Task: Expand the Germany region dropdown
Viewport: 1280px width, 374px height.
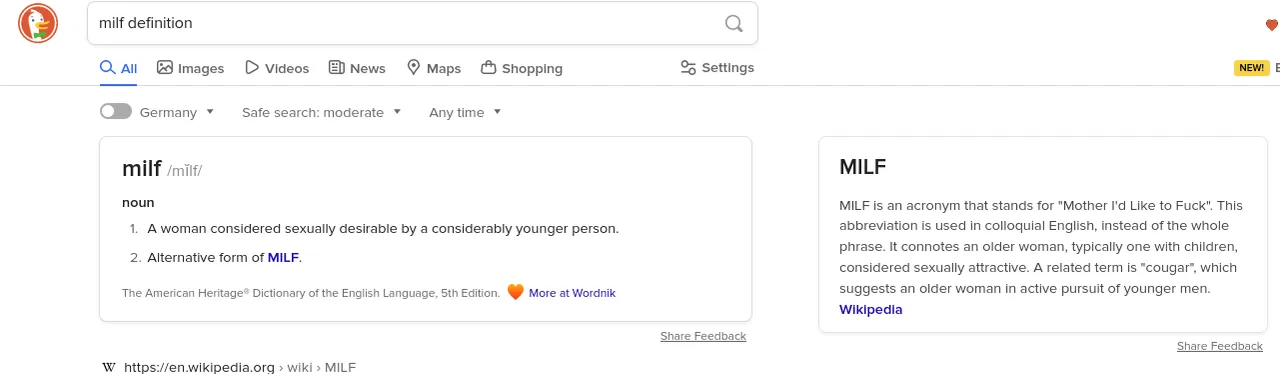Action: coord(177,112)
